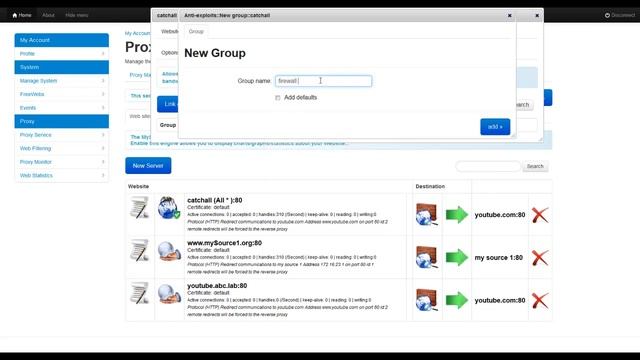Screen dimensions: 640x360
Task: Delete the youtube.abc.lab server with red X
Action: pyautogui.click(x=540, y=300)
